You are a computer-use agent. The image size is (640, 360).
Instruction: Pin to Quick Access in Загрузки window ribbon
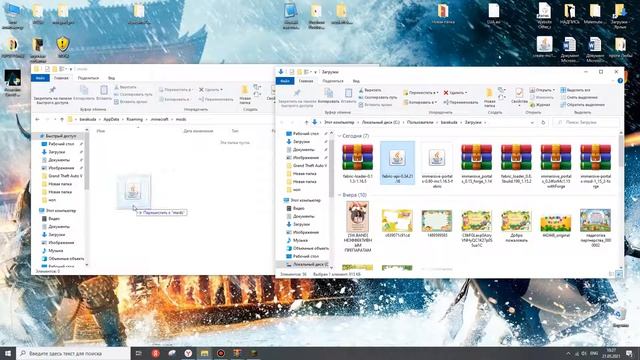(x=297, y=97)
